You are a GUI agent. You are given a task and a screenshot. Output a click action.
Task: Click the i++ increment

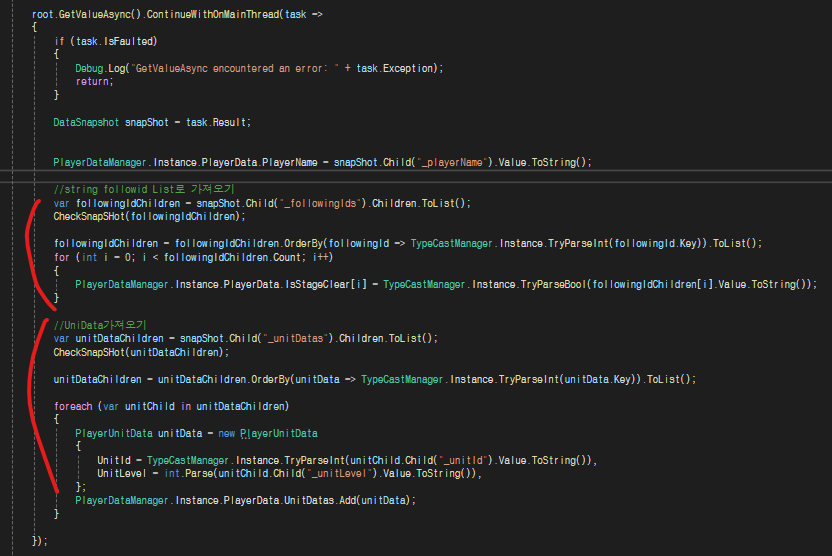(x=320, y=257)
